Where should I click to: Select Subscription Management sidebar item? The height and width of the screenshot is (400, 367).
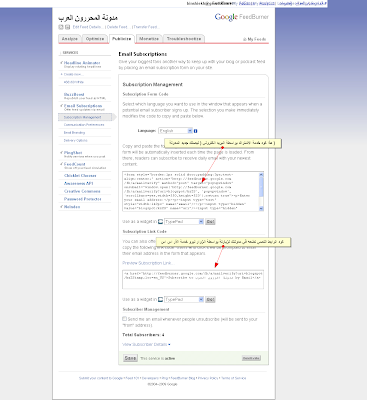[x=85, y=117]
